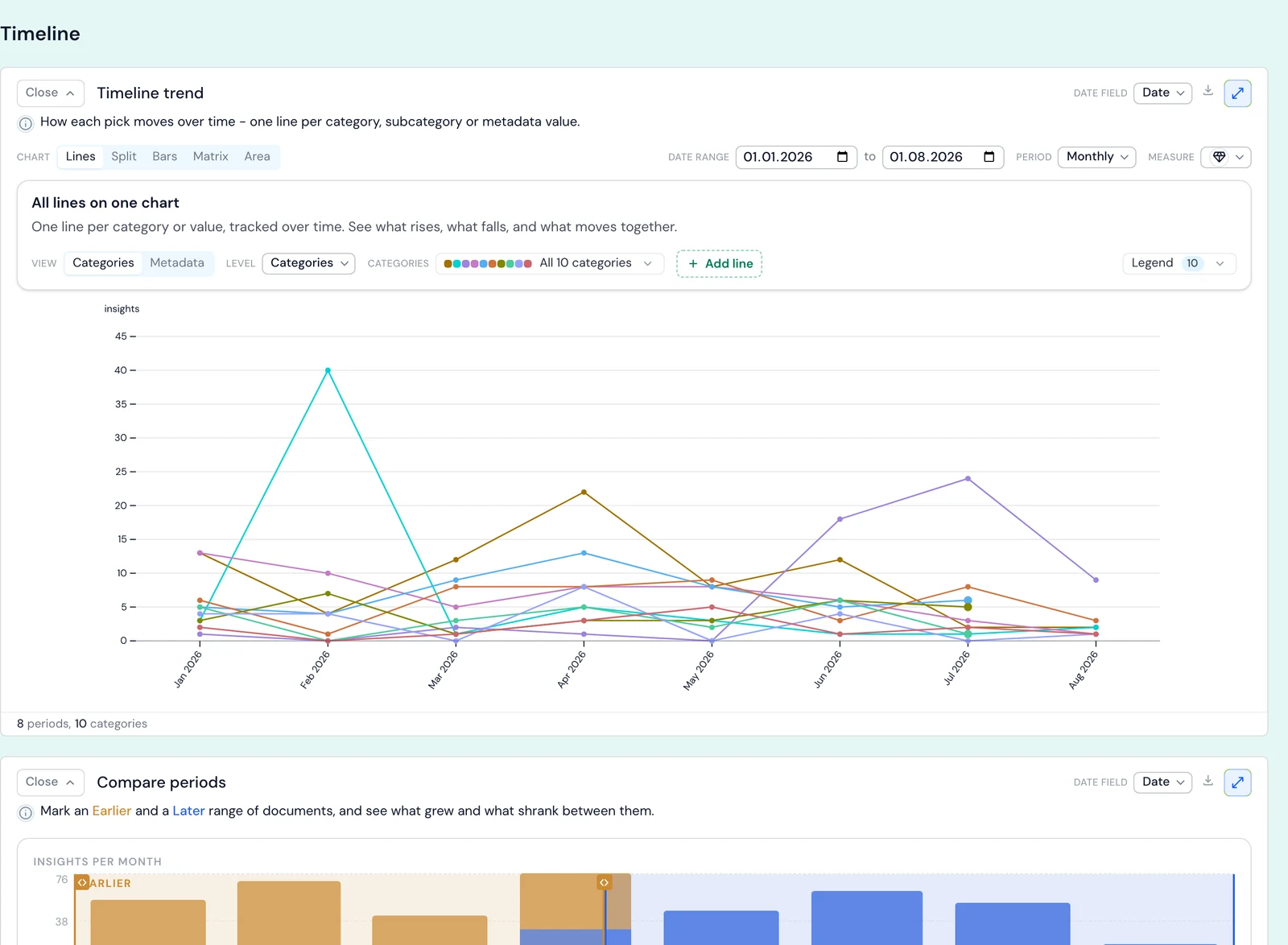
Task: Download the Timeline trend chart
Action: [x=1207, y=91]
